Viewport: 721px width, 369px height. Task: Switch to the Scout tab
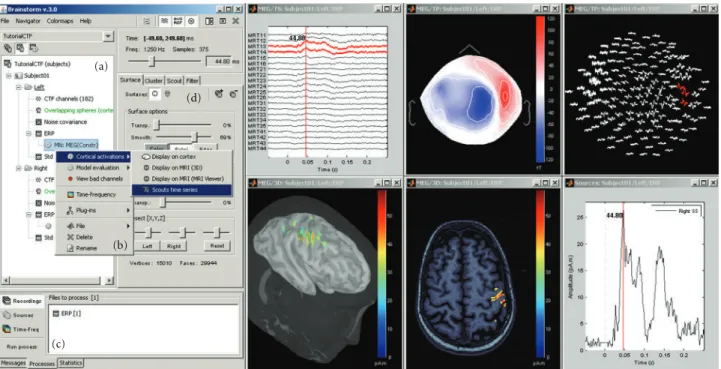pyautogui.click(x=174, y=81)
